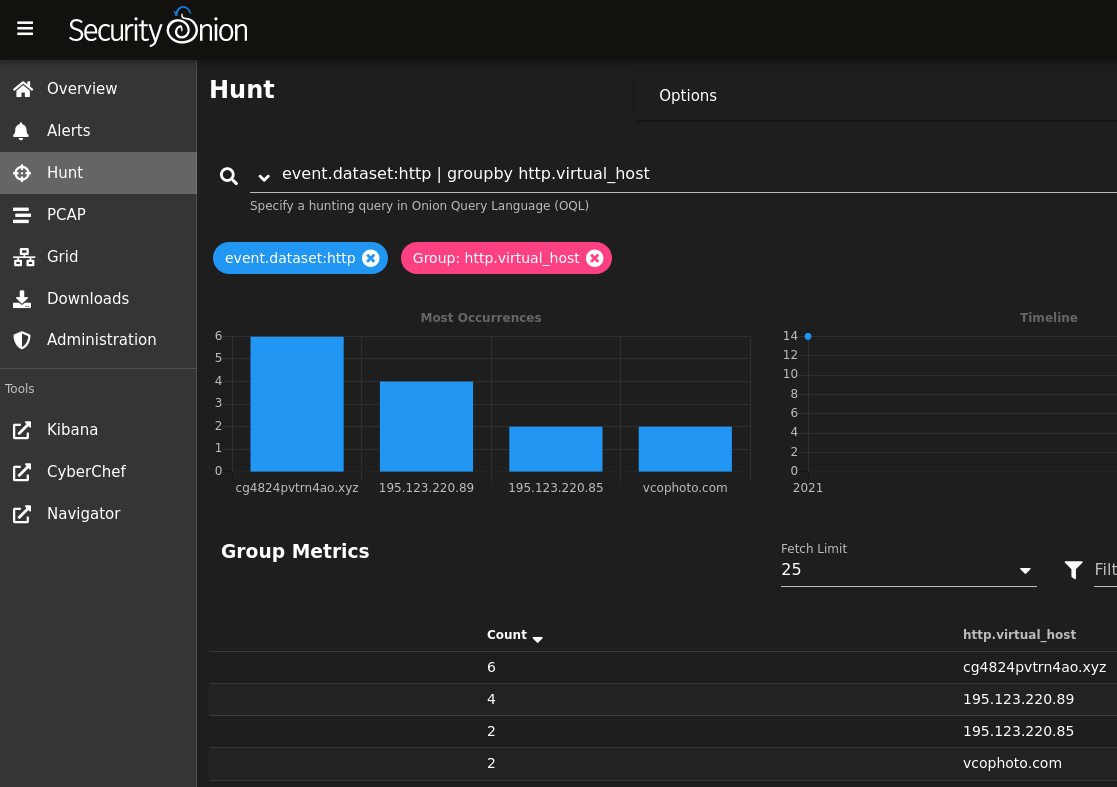Click the Count column header
1117x787 pixels.
(506, 635)
